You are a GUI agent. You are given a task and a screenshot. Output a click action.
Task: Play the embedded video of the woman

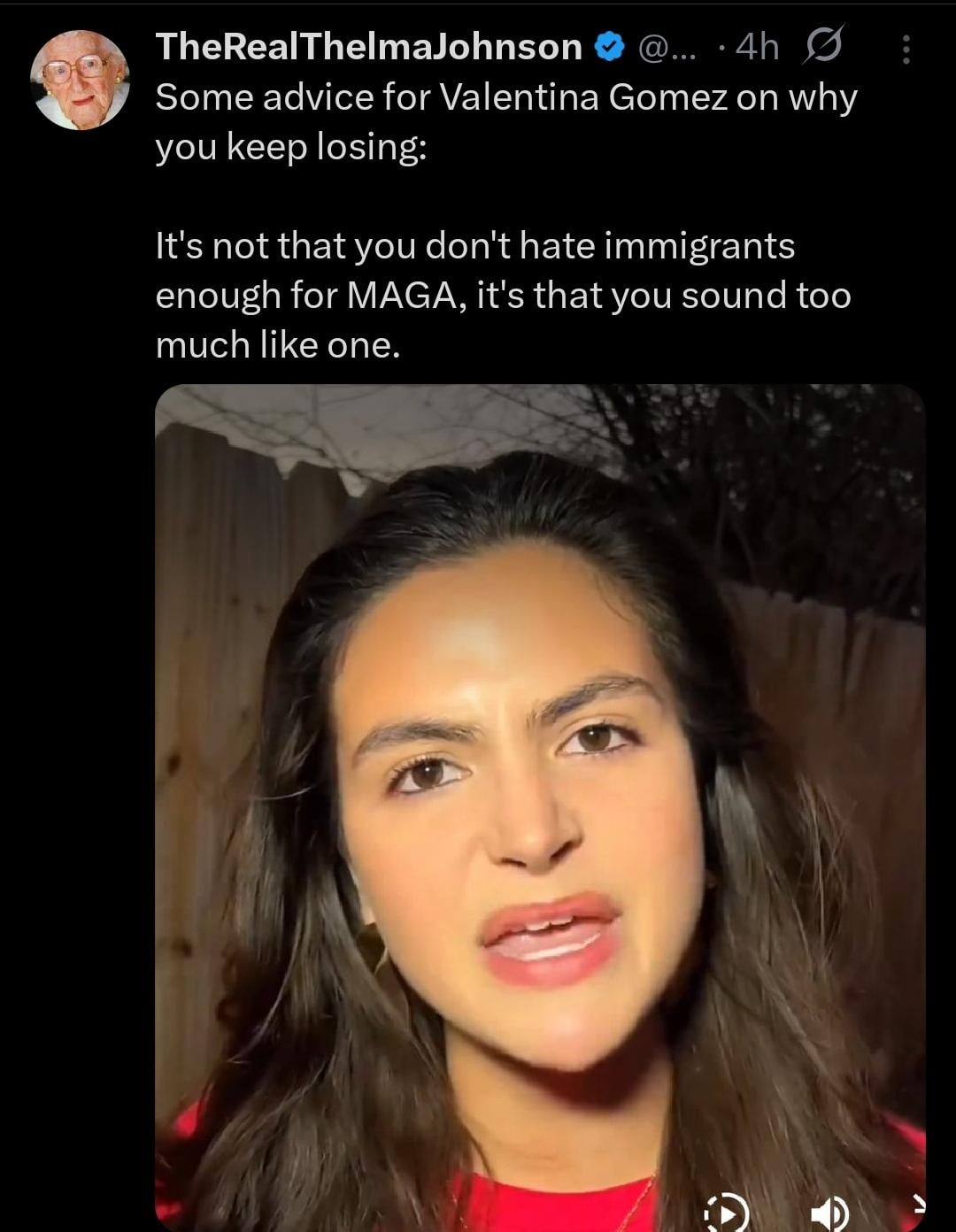(x=540, y=807)
